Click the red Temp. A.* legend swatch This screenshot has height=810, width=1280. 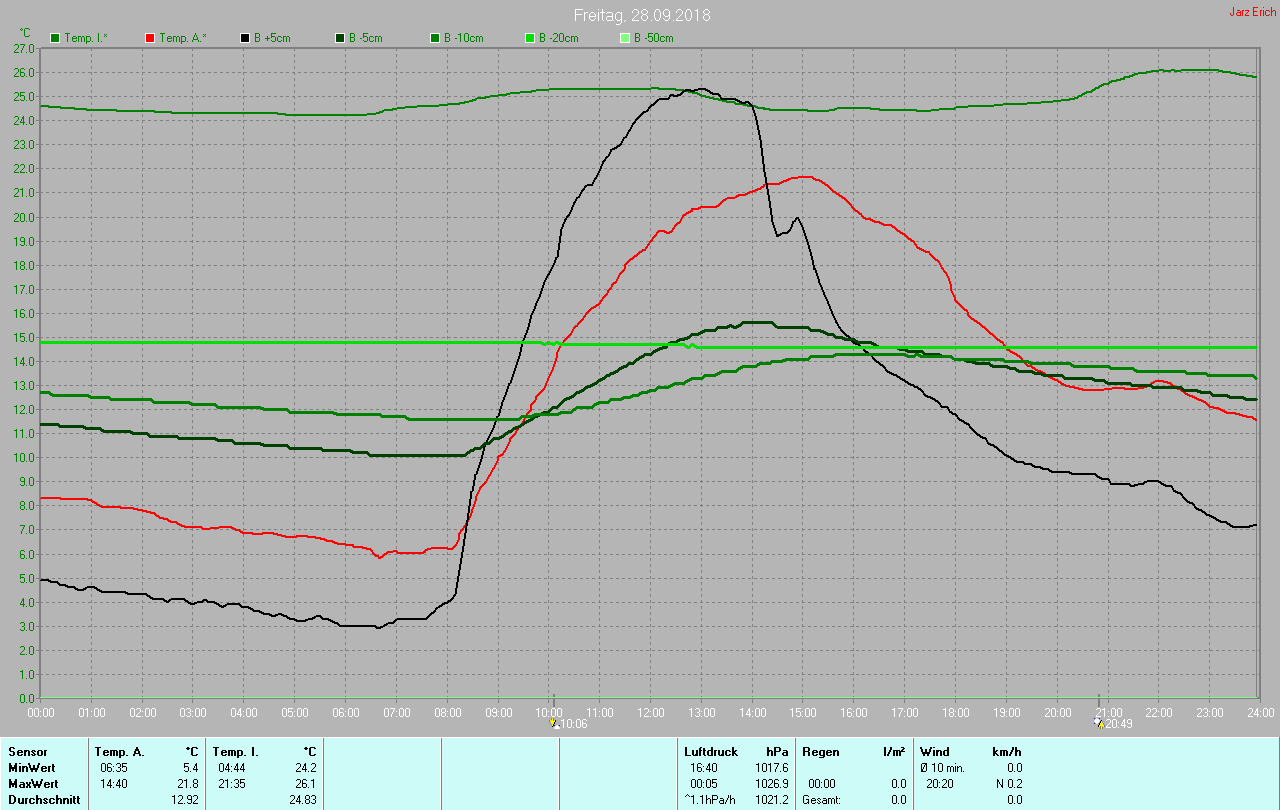150,38
